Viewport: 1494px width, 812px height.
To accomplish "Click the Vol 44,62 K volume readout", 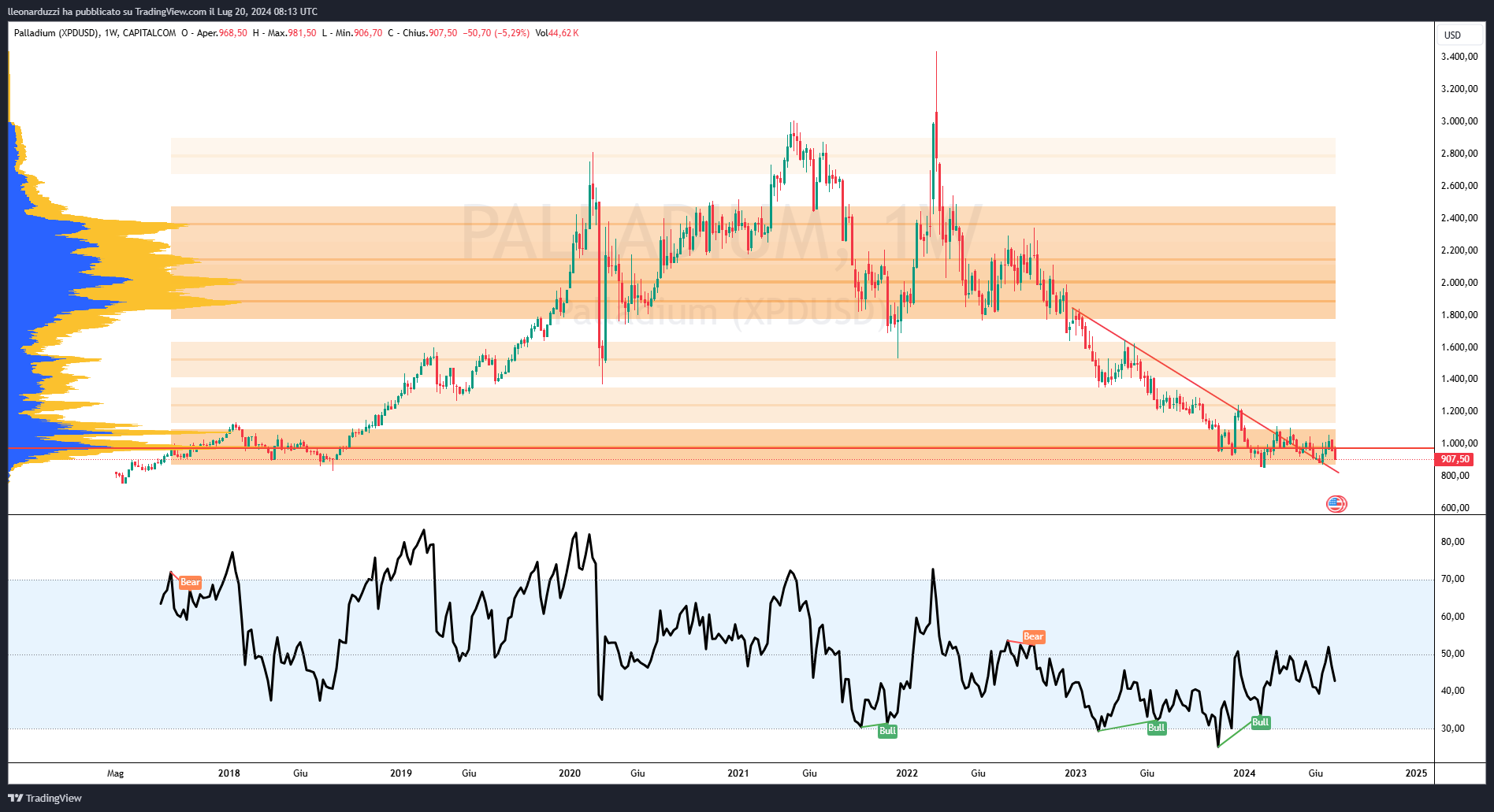I will coord(557,33).
